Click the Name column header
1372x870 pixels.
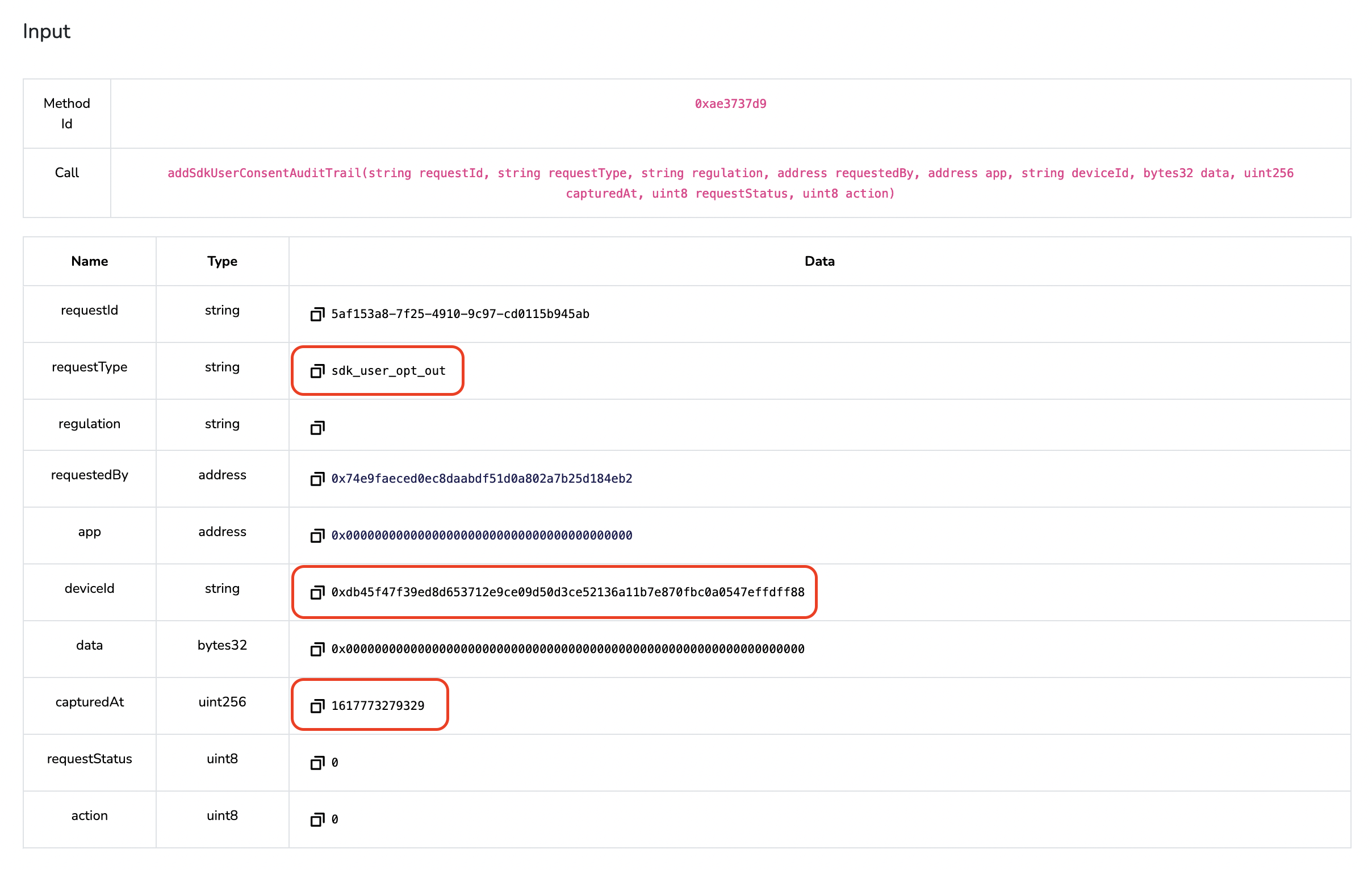(x=90, y=262)
